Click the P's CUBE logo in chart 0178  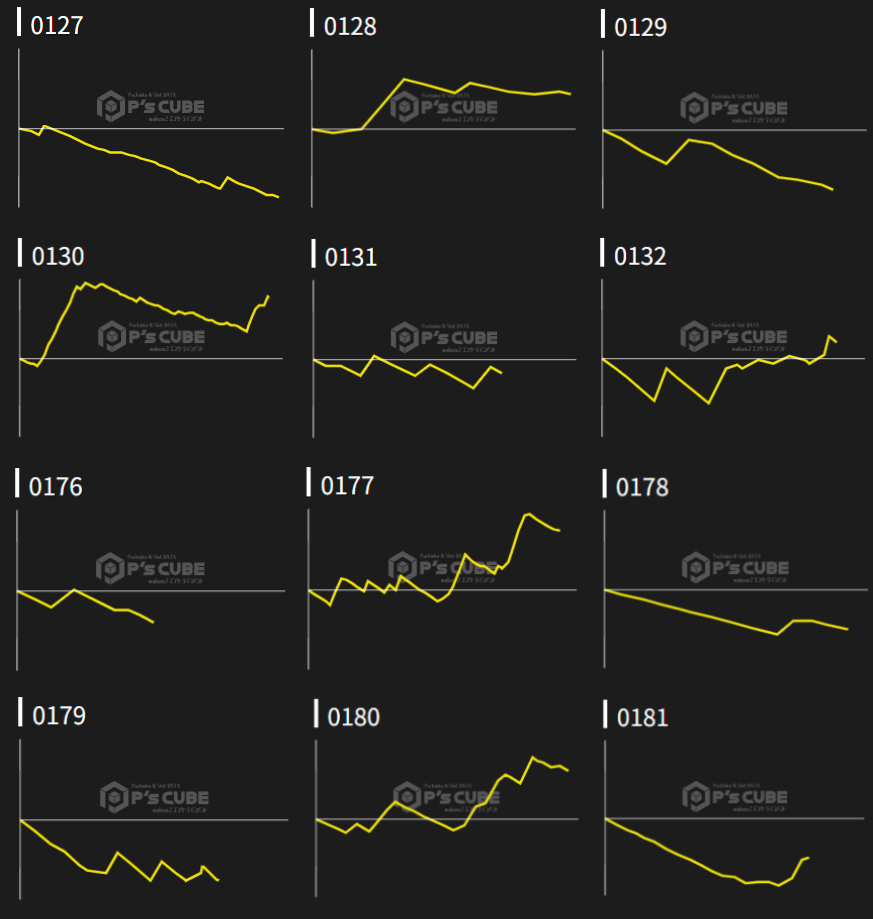pyautogui.click(x=734, y=567)
